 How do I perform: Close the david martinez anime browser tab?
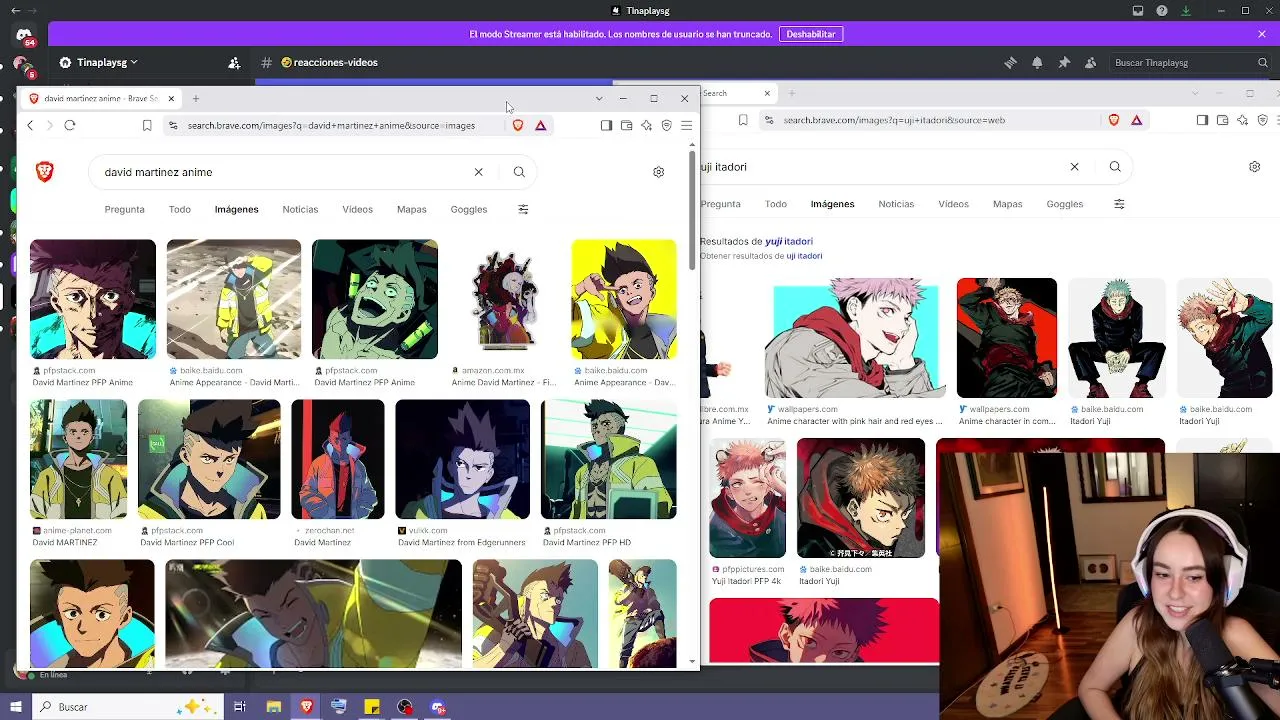(x=171, y=98)
